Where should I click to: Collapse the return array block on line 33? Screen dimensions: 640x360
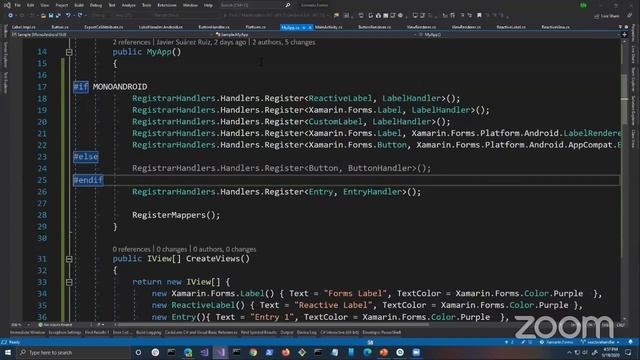(69, 282)
